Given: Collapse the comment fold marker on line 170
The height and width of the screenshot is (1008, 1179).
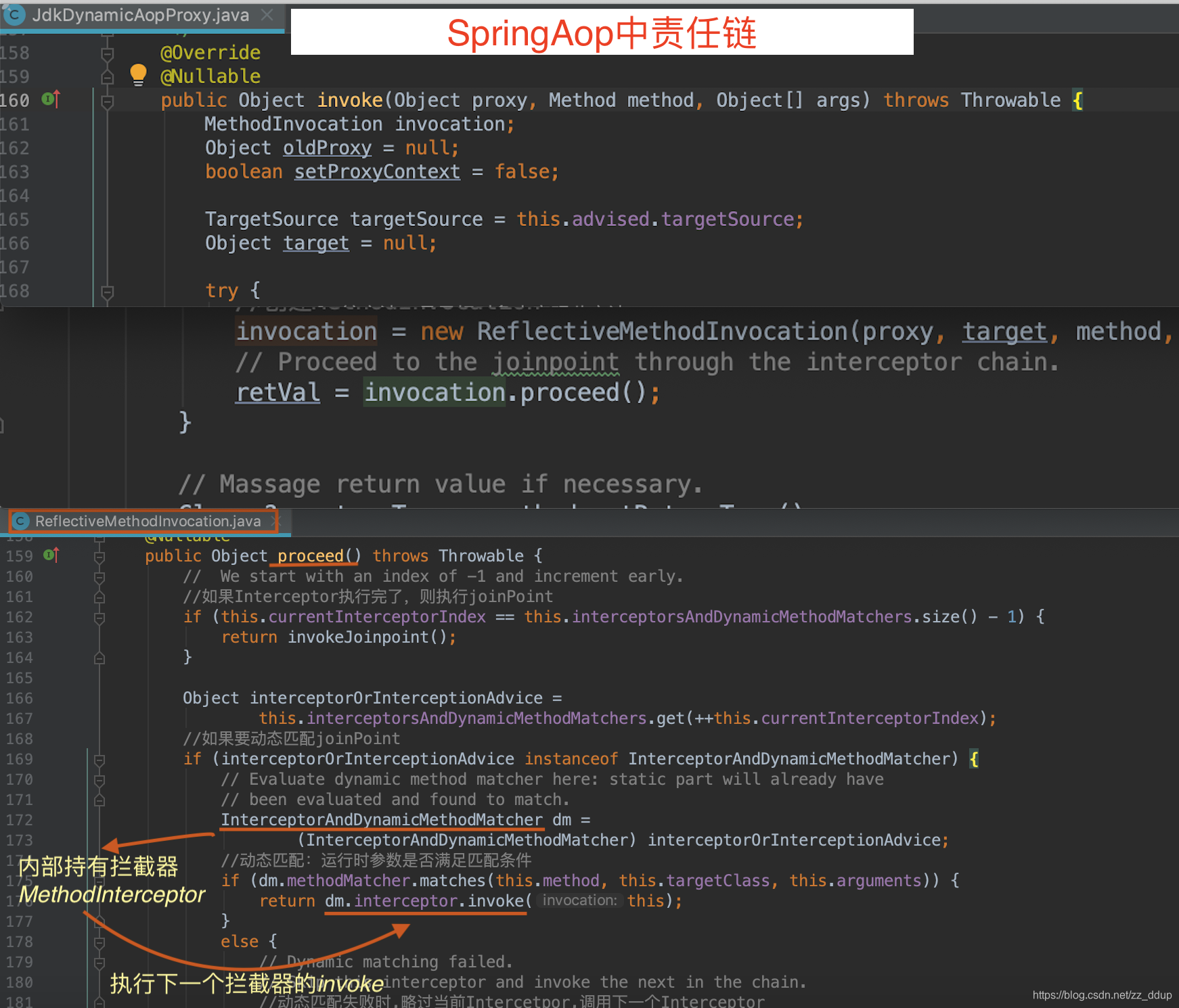Looking at the screenshot, I should [99, 780].
